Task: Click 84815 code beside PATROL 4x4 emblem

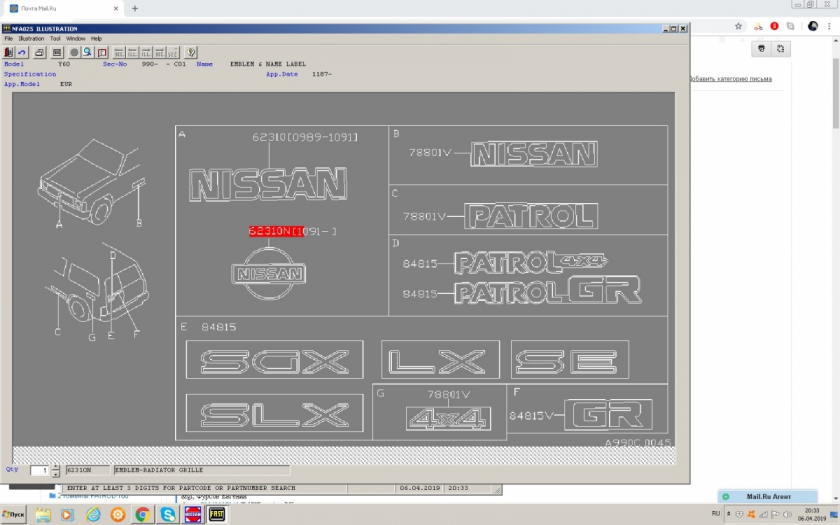Action: [419, 264]
